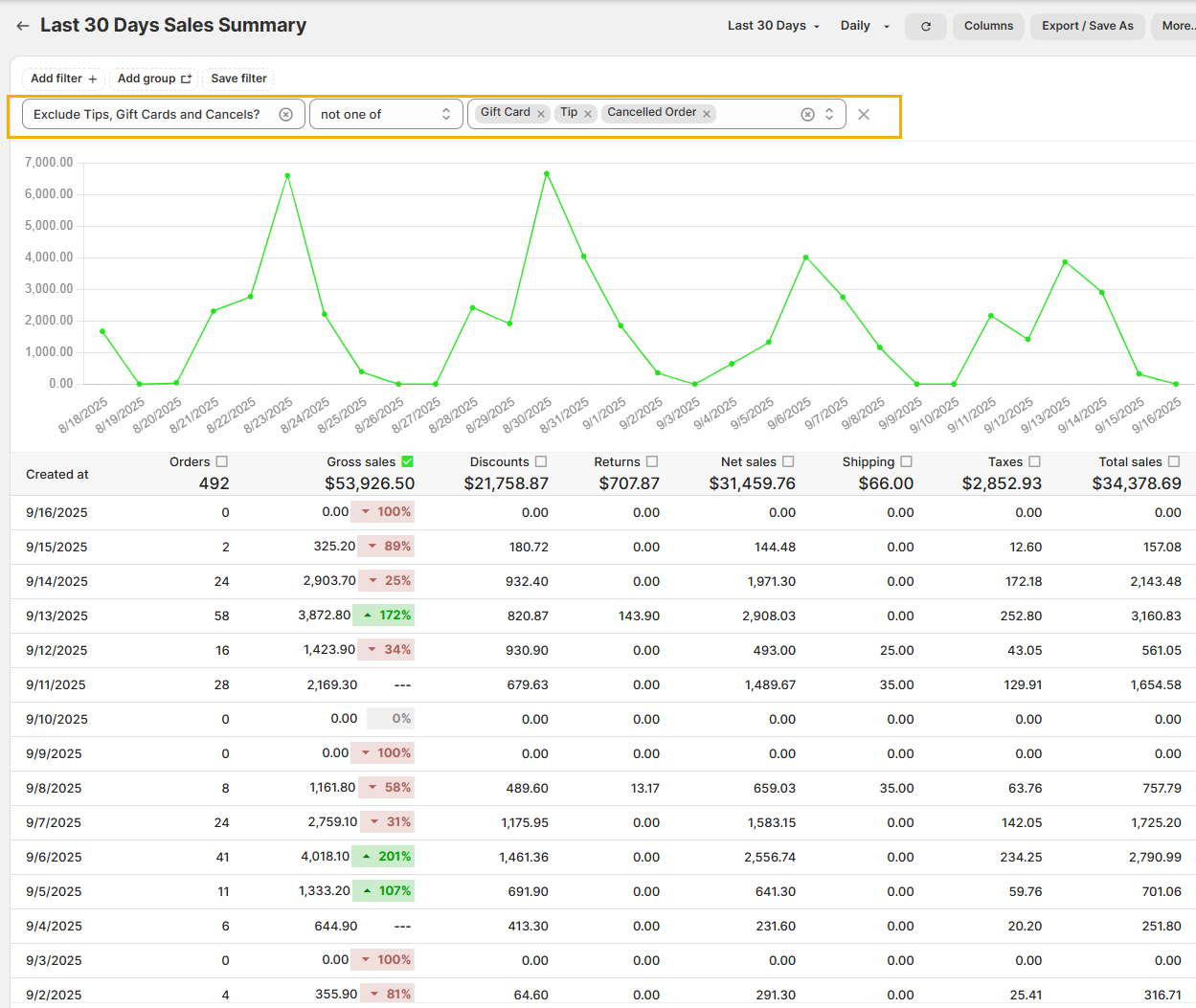1196x1008 pixels.
Task: Click the Add filter button
Action: tap(63, 78)
